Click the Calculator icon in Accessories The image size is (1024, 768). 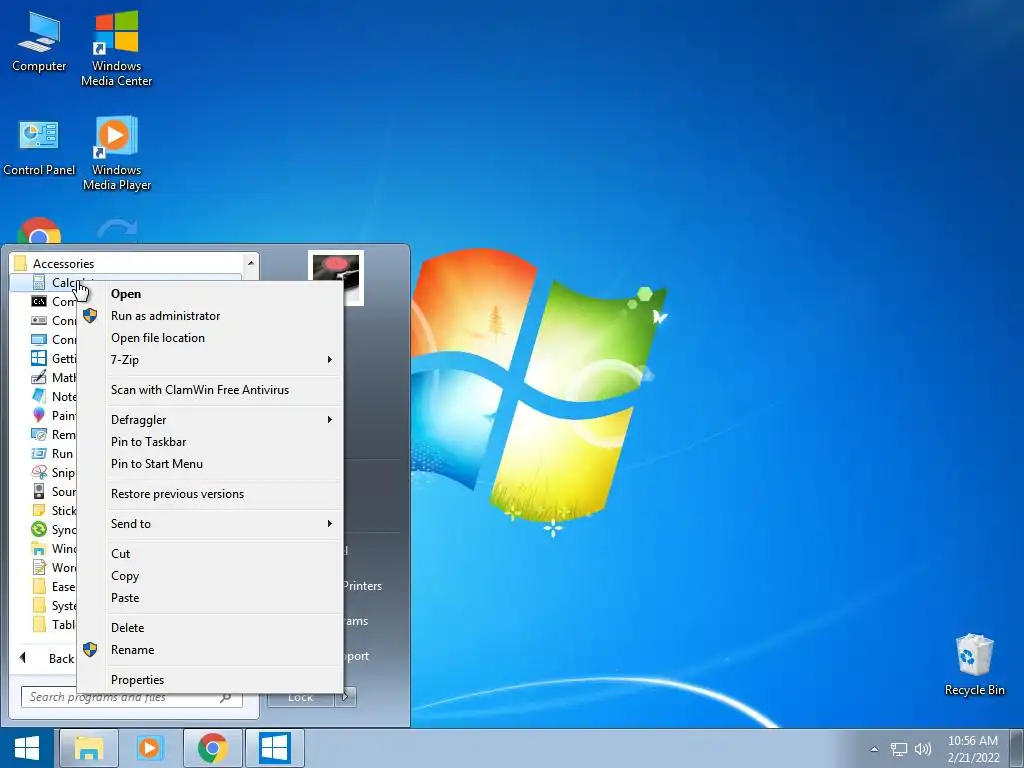[x=39, y=283]
